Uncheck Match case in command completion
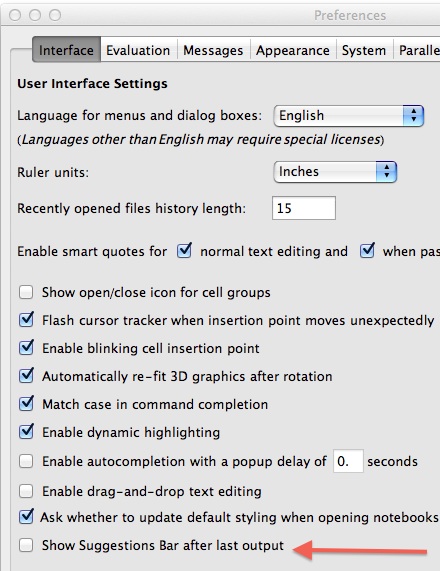 26,403
